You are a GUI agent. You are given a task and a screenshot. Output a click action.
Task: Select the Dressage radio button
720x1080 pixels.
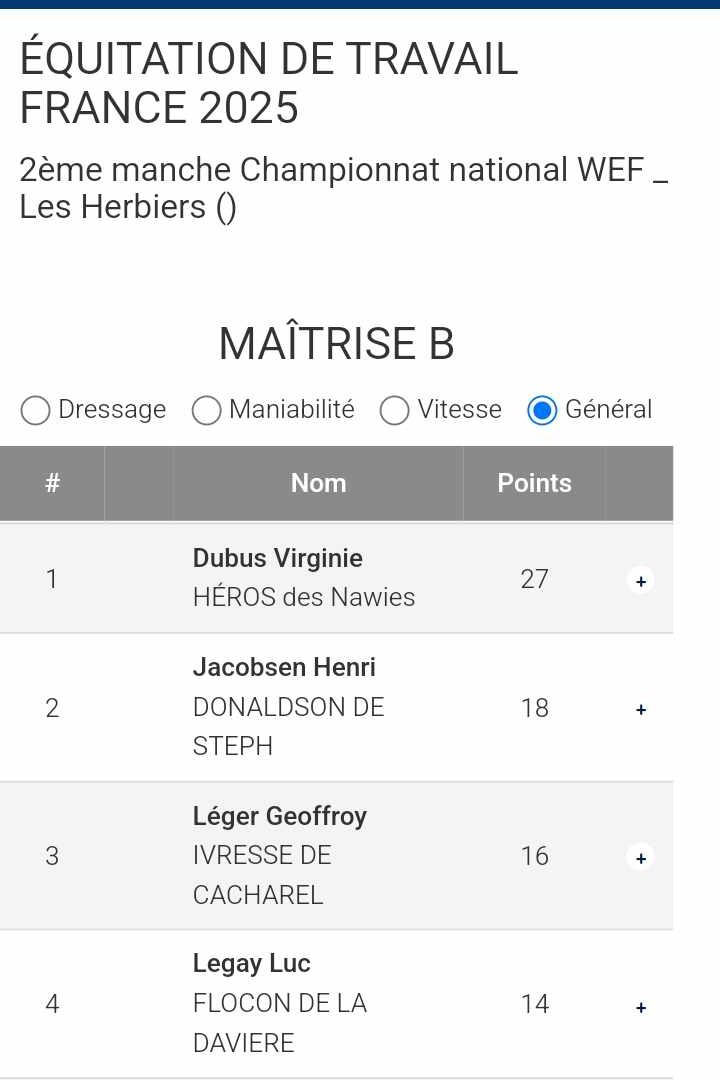(x=36, y=410)
